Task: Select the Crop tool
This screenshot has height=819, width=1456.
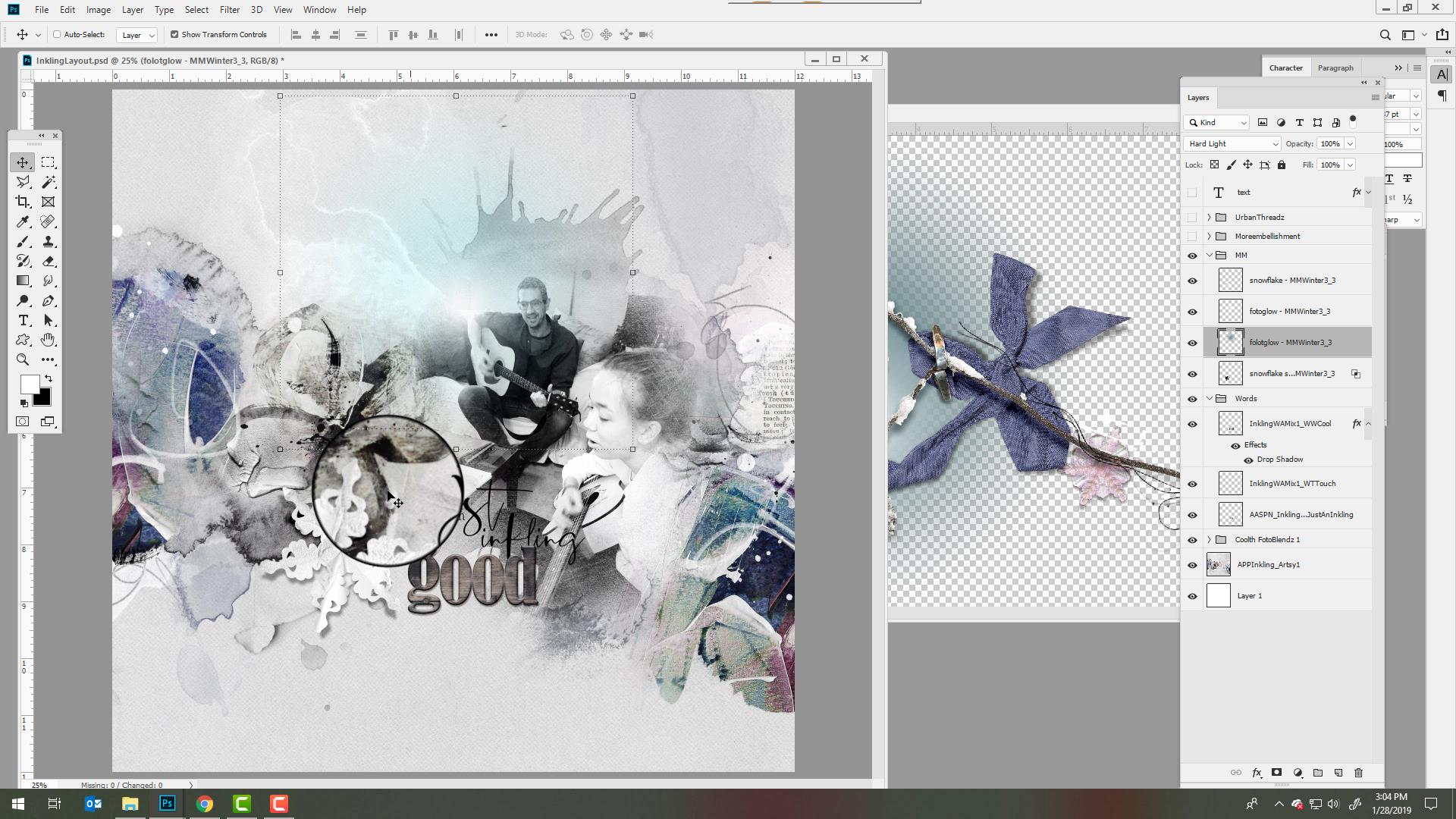Action: (x=22, y=202)
